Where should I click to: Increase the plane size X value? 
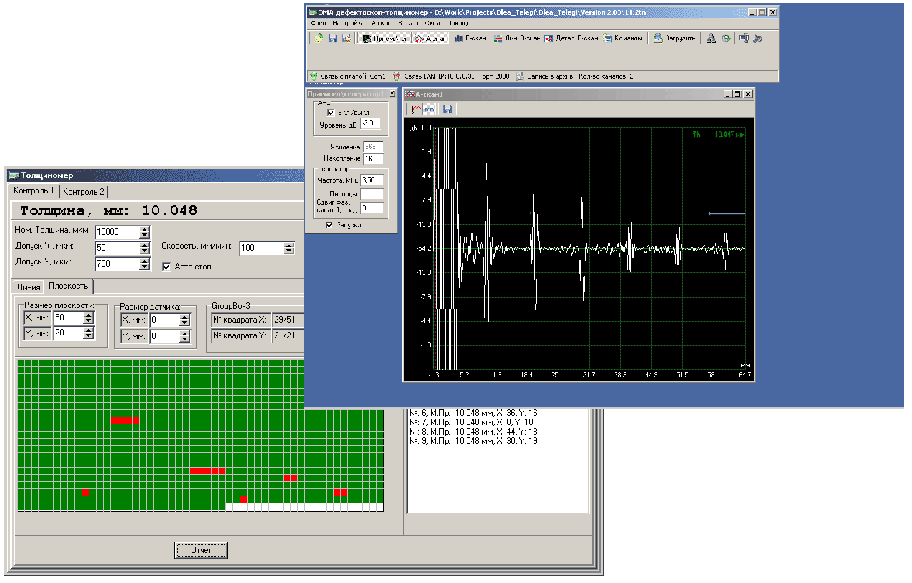pos(88,315)
